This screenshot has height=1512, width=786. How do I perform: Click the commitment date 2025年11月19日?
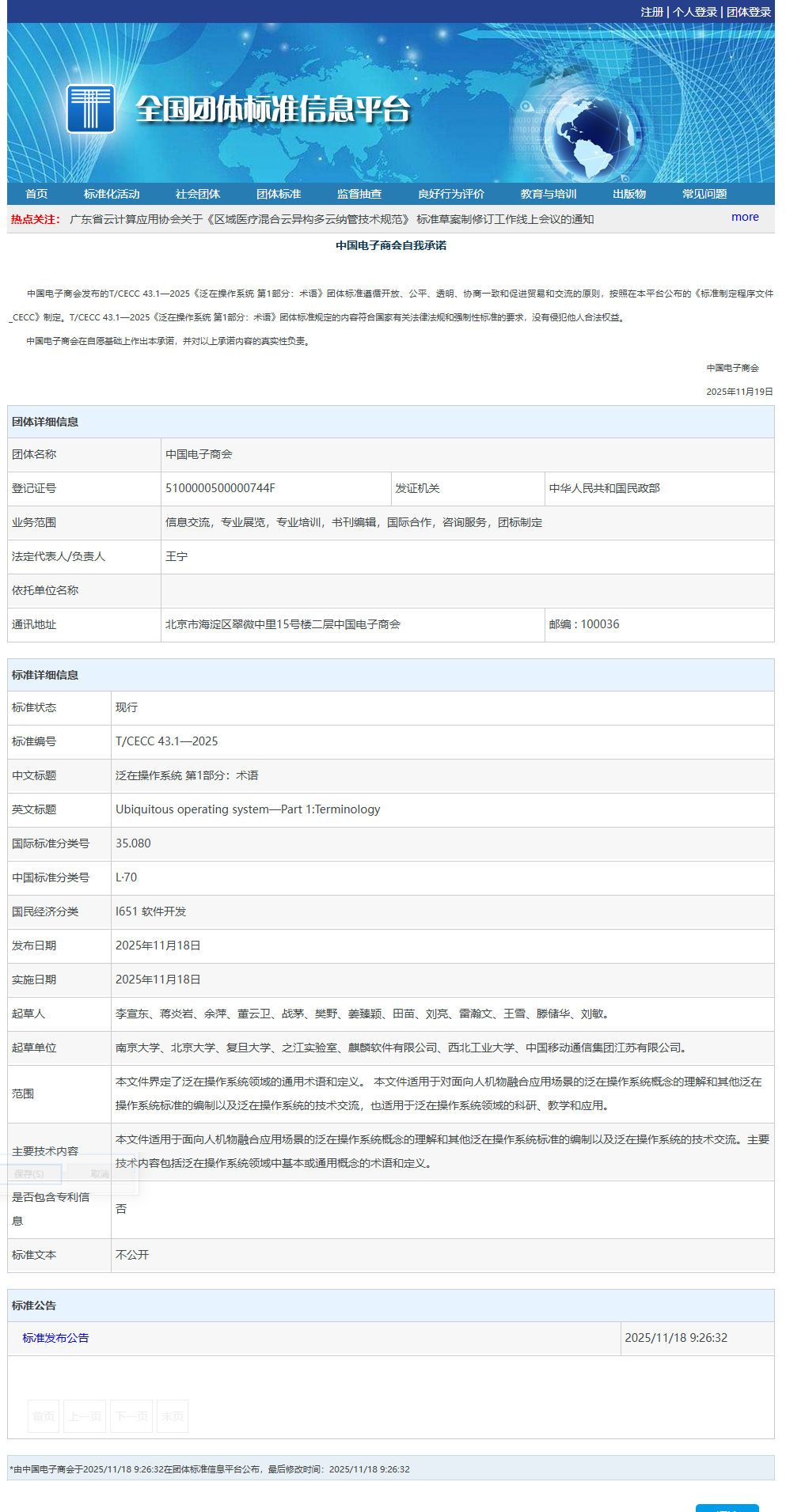click(x=739, y=392)
